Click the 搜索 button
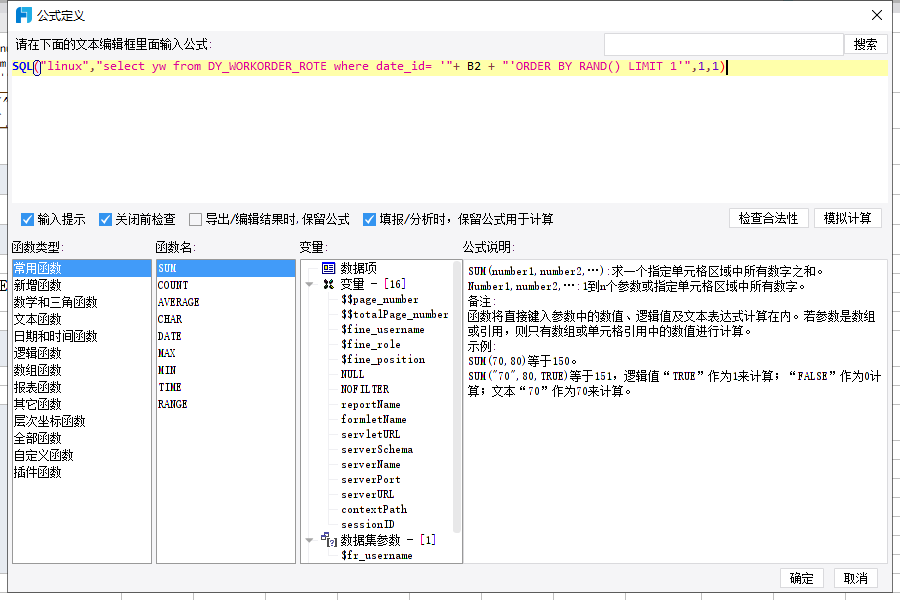This screenshot has height=600, width=900. (x=866, y=44)
